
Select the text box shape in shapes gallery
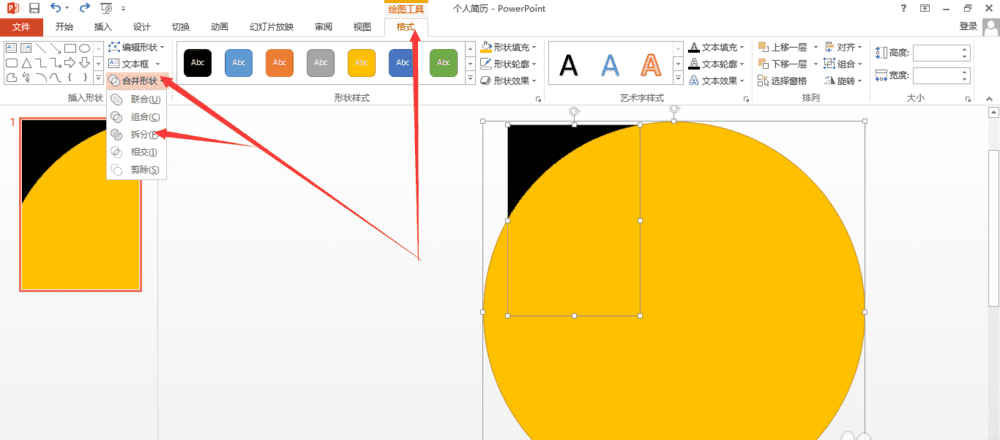pyautogui.click(x=11, y=48)
